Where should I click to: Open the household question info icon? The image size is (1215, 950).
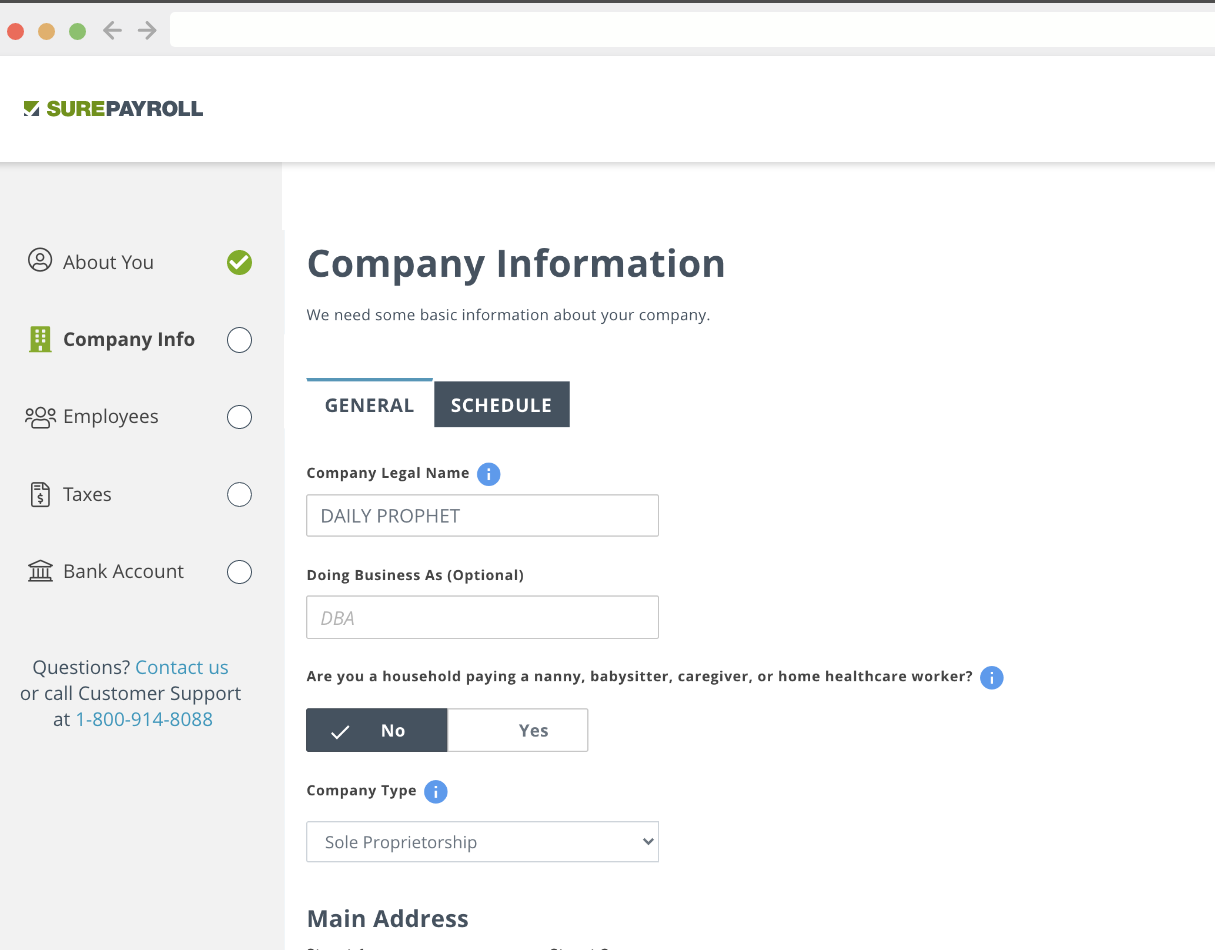click(x=991, y=678)
